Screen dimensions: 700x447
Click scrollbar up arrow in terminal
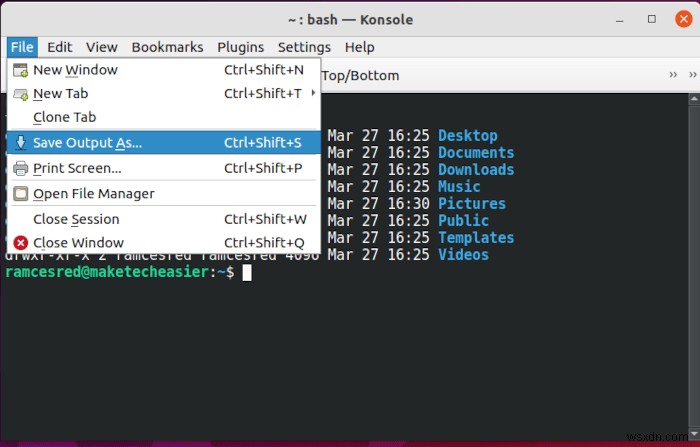(694, 99)
